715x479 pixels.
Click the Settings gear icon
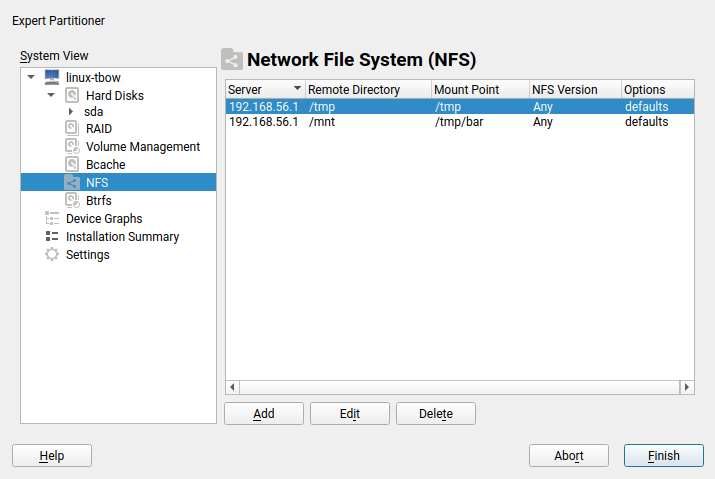click(x=52, y=254)
